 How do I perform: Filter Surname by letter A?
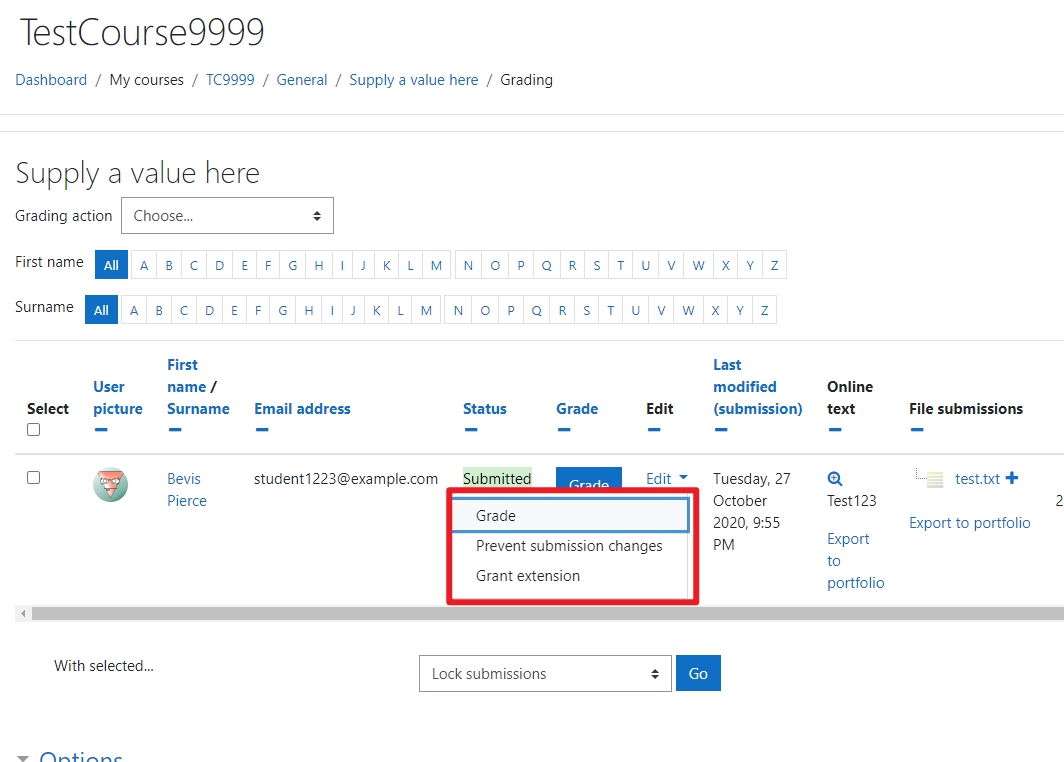coord(134,310)
